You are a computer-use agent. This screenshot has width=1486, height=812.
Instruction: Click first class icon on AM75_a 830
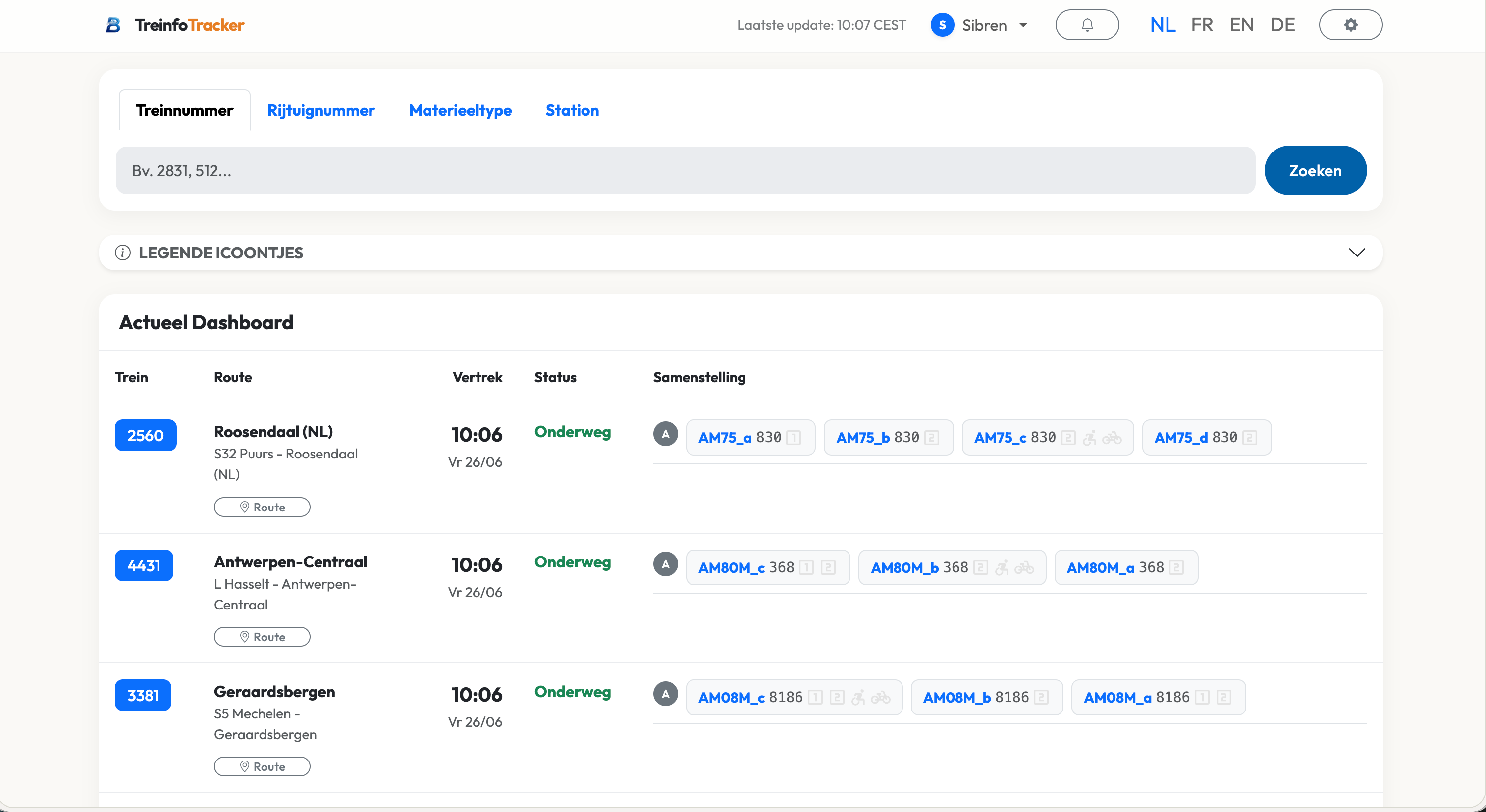793,438
